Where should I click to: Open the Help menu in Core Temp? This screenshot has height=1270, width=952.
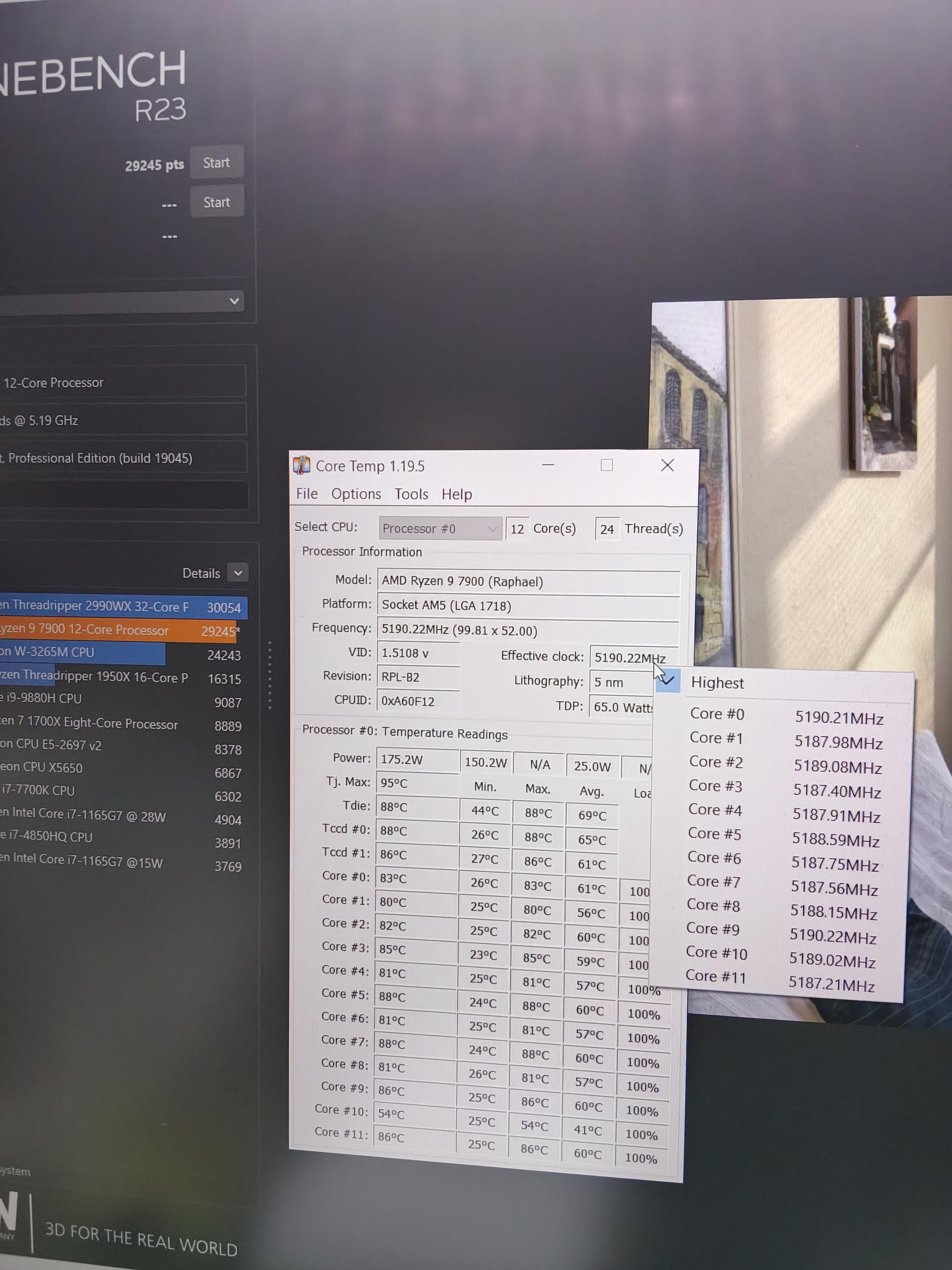[456, 494]
